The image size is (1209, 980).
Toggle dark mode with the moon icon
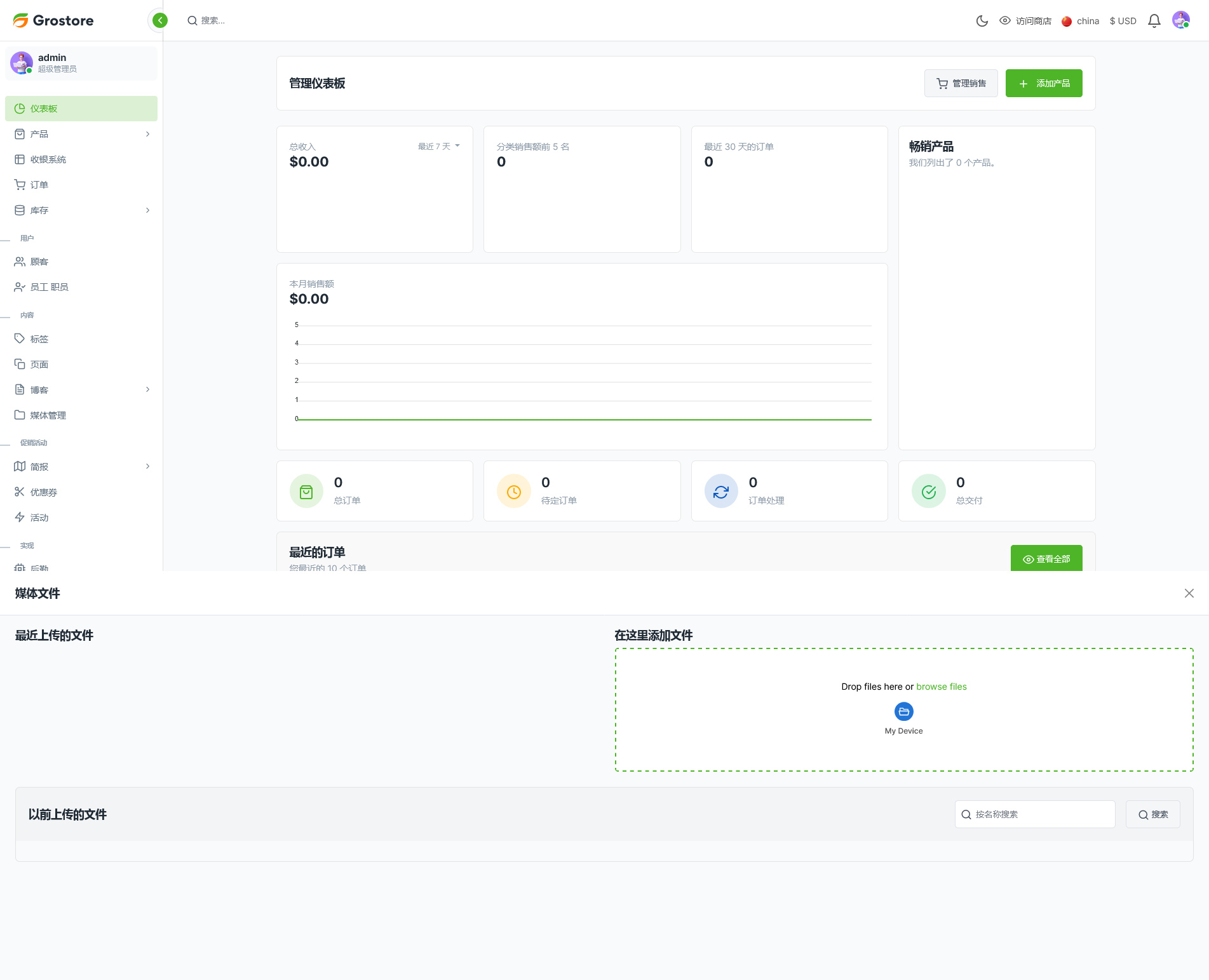click(982, 21)
